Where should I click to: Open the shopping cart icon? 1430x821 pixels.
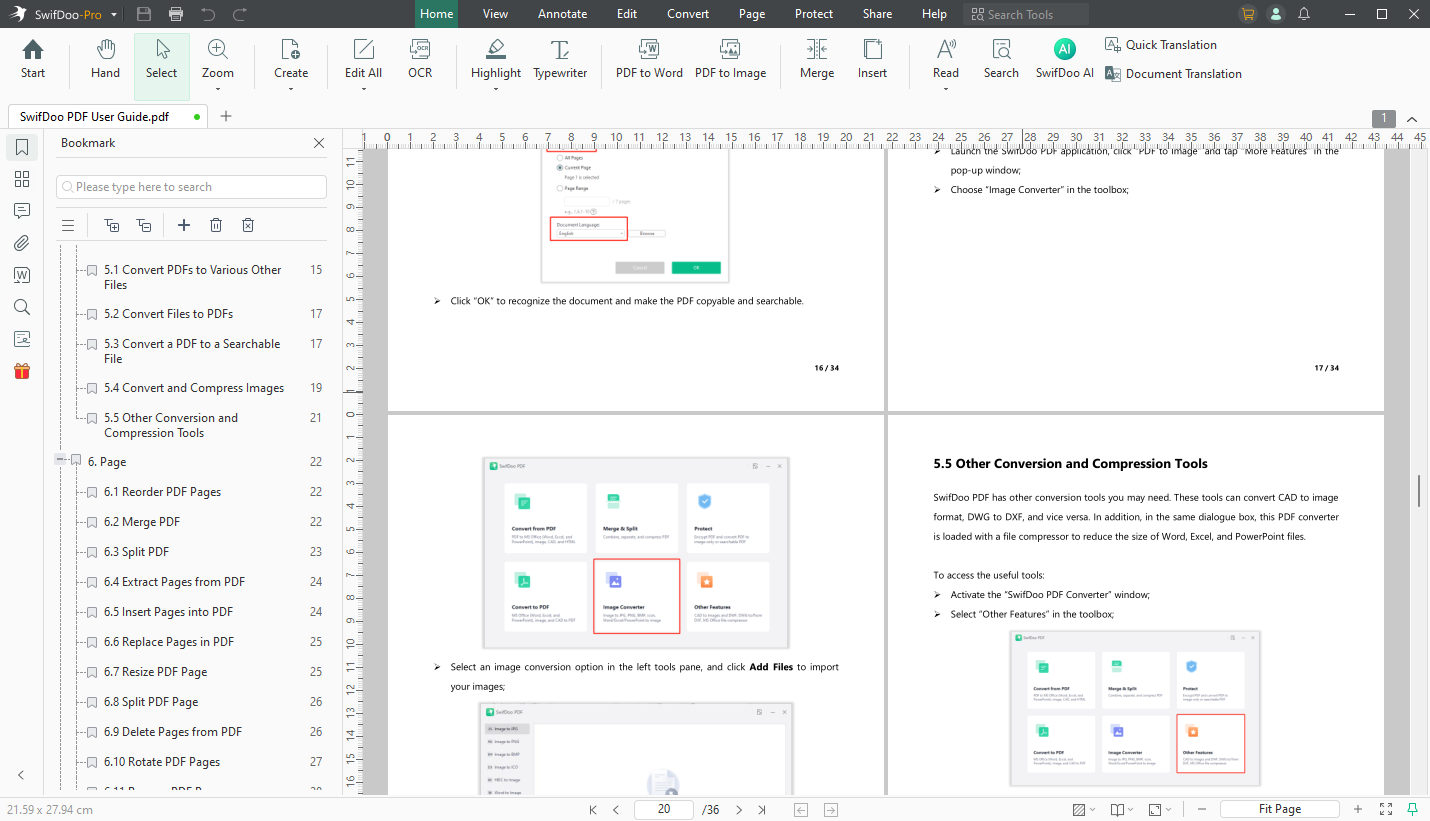click(x=1247, y=14)
